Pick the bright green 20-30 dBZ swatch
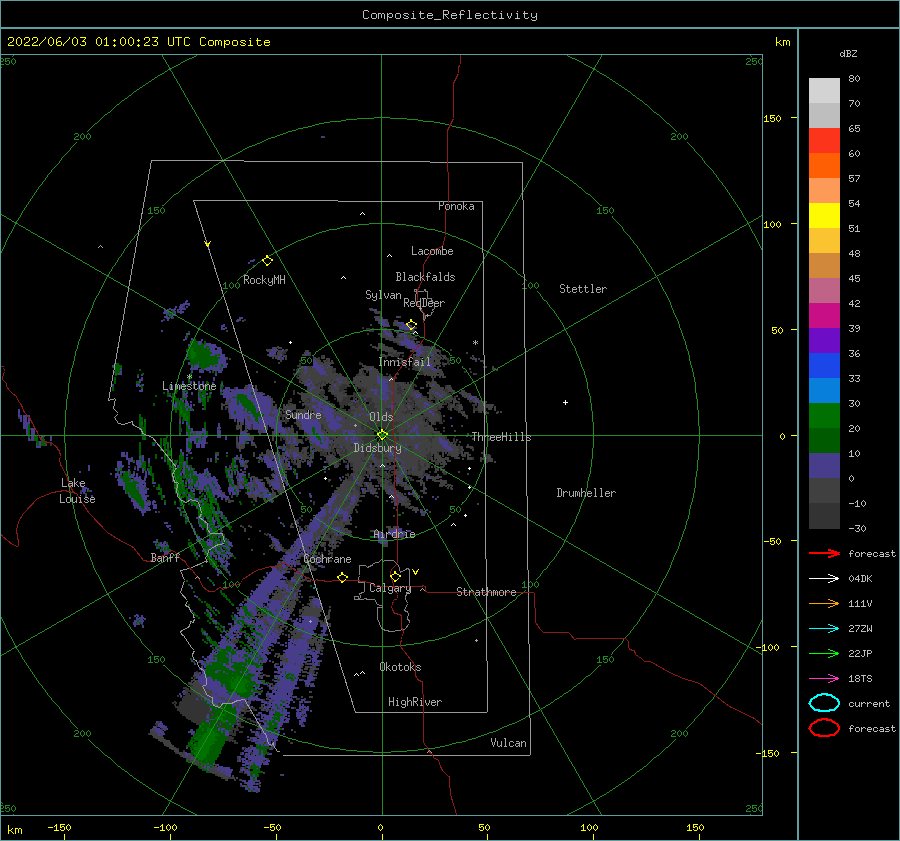Viewport: 900px width, 841px height. tap(824, 416)
